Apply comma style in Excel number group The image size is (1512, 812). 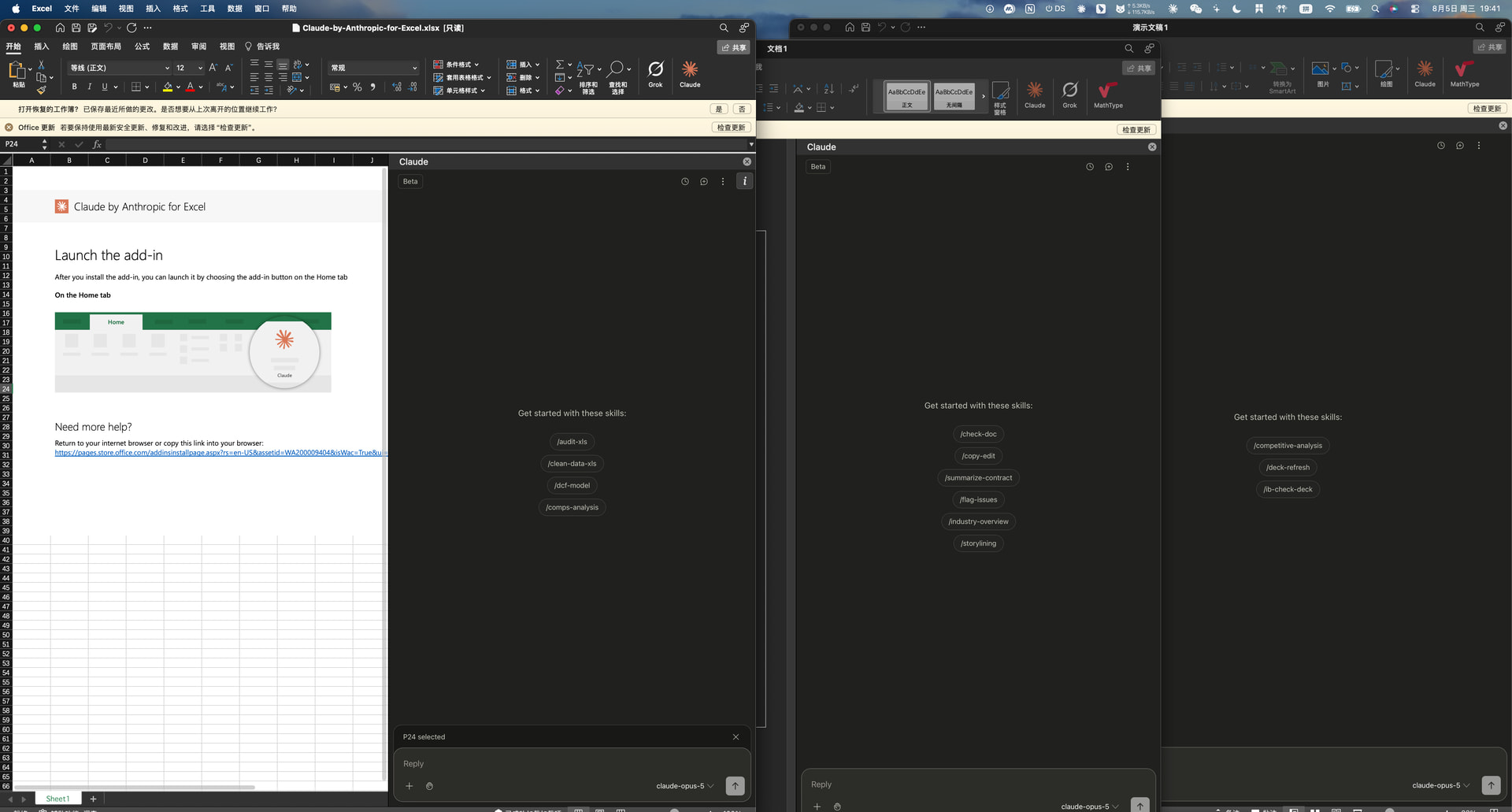372,87
